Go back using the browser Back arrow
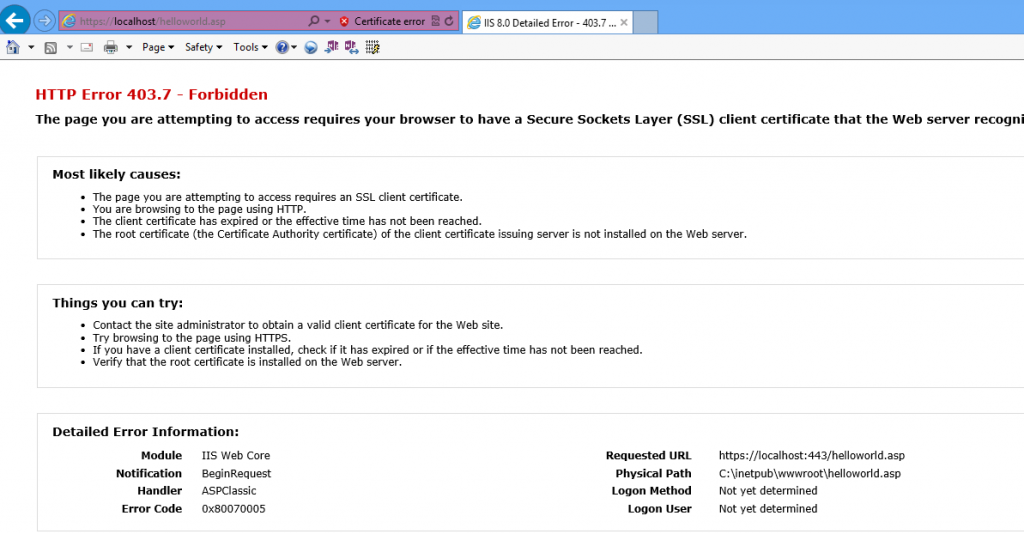Screen dimensions: 1024x534 coord(14,21)
